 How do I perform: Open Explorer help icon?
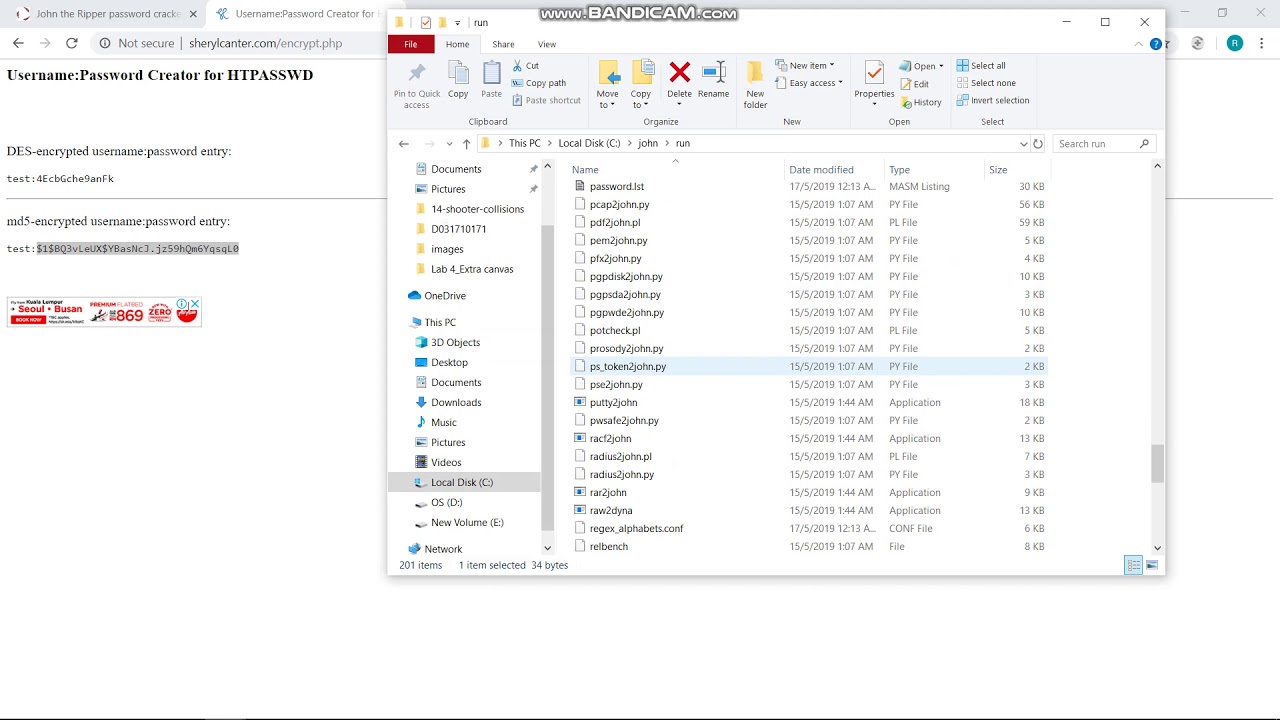click(1156, 44)
